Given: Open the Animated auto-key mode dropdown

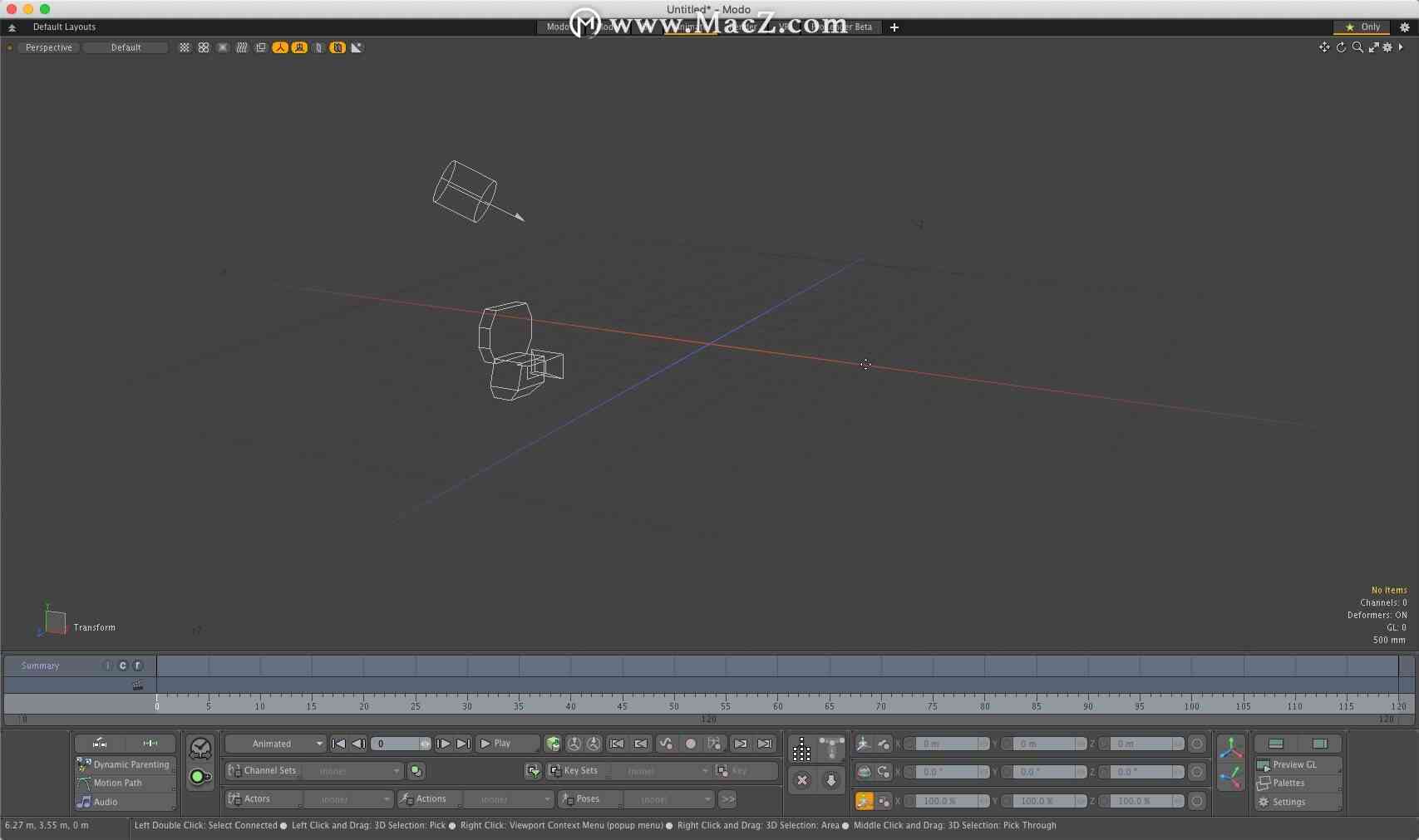Looking at the screenshot, I should pos(275,744).
